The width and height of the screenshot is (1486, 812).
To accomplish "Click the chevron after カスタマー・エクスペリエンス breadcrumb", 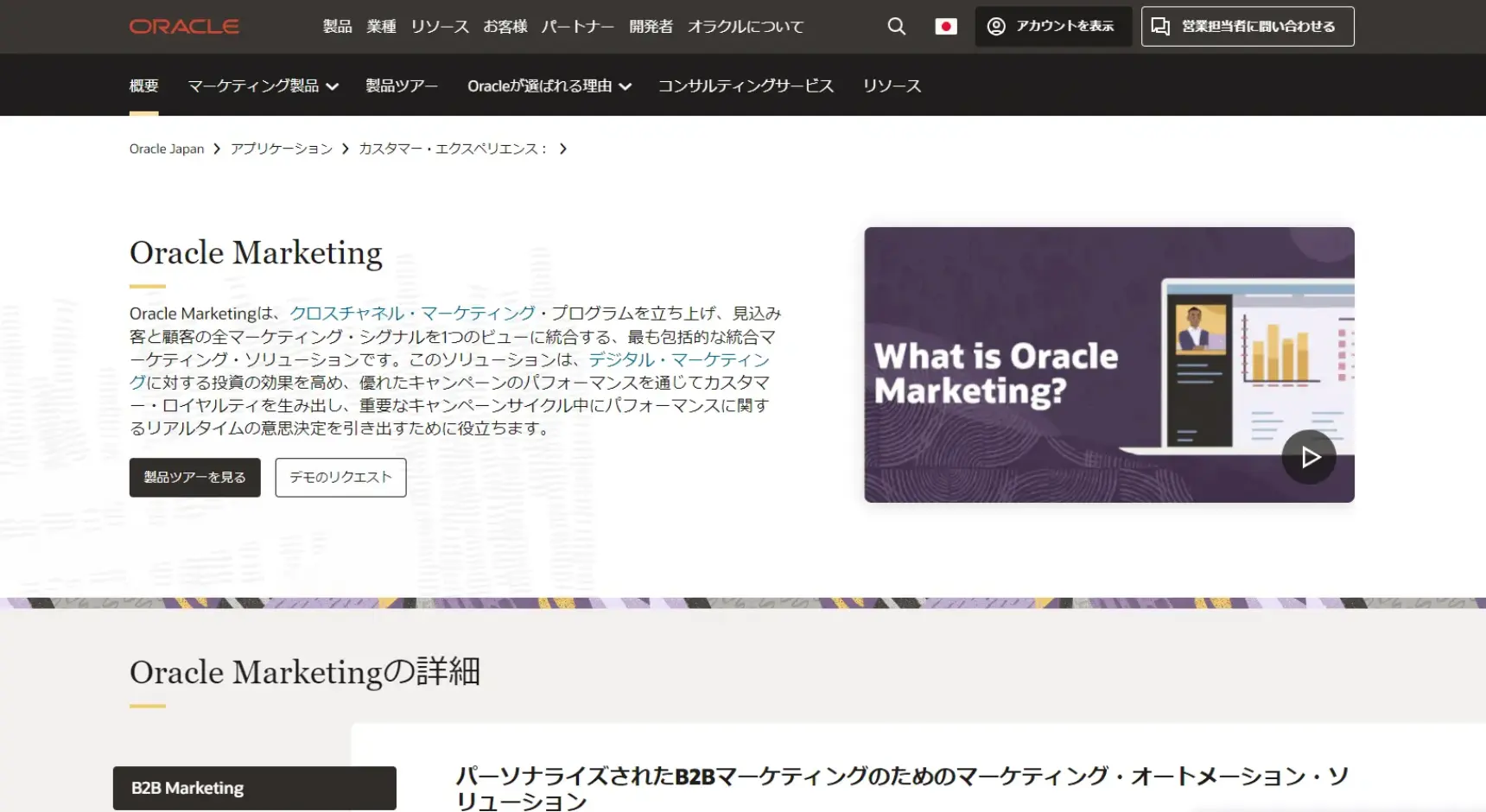I will pyautogui.click(x=563, y=149).
